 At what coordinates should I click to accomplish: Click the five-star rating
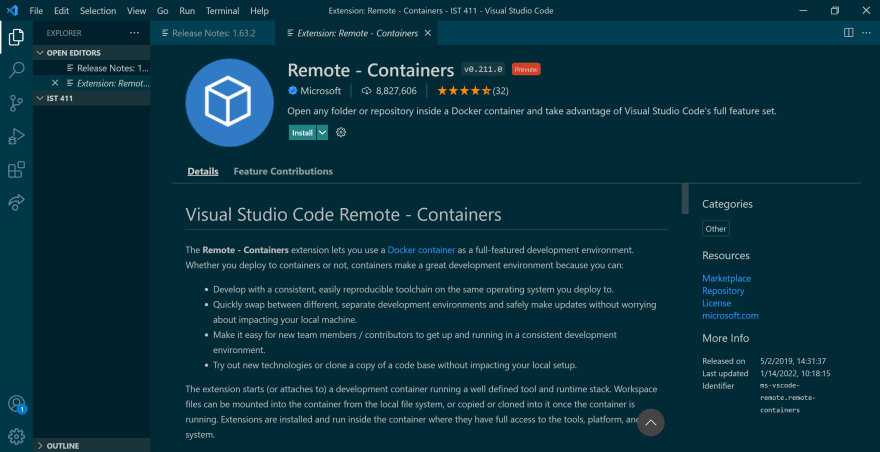point(464,90)
